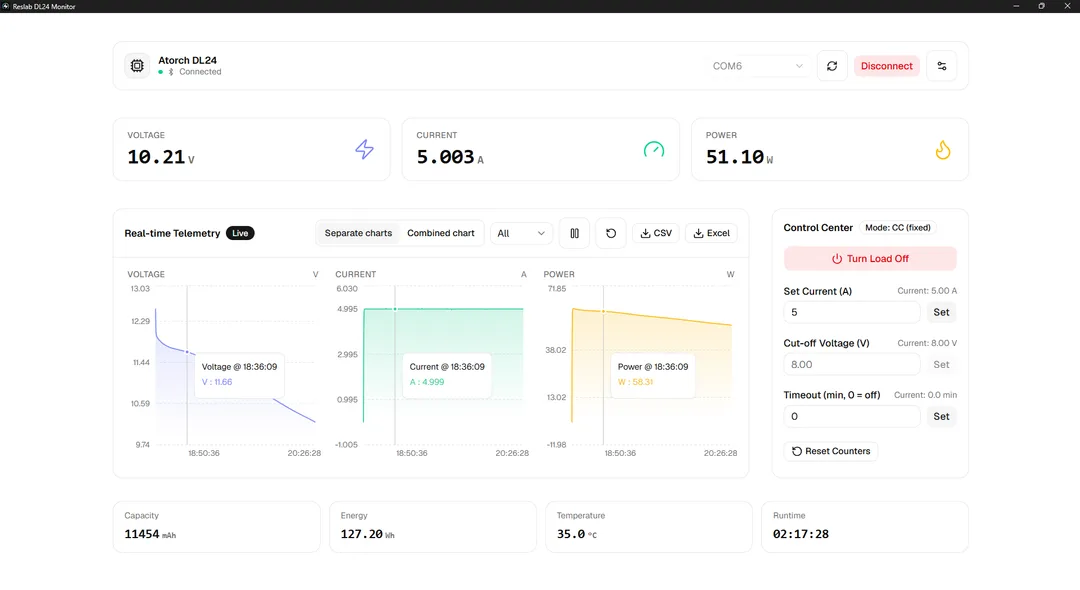This screenshot has width=1080, height=590.
Task: Click the Voltage @ 18:36:09 tooltip
Action: (x=239, y=375)
